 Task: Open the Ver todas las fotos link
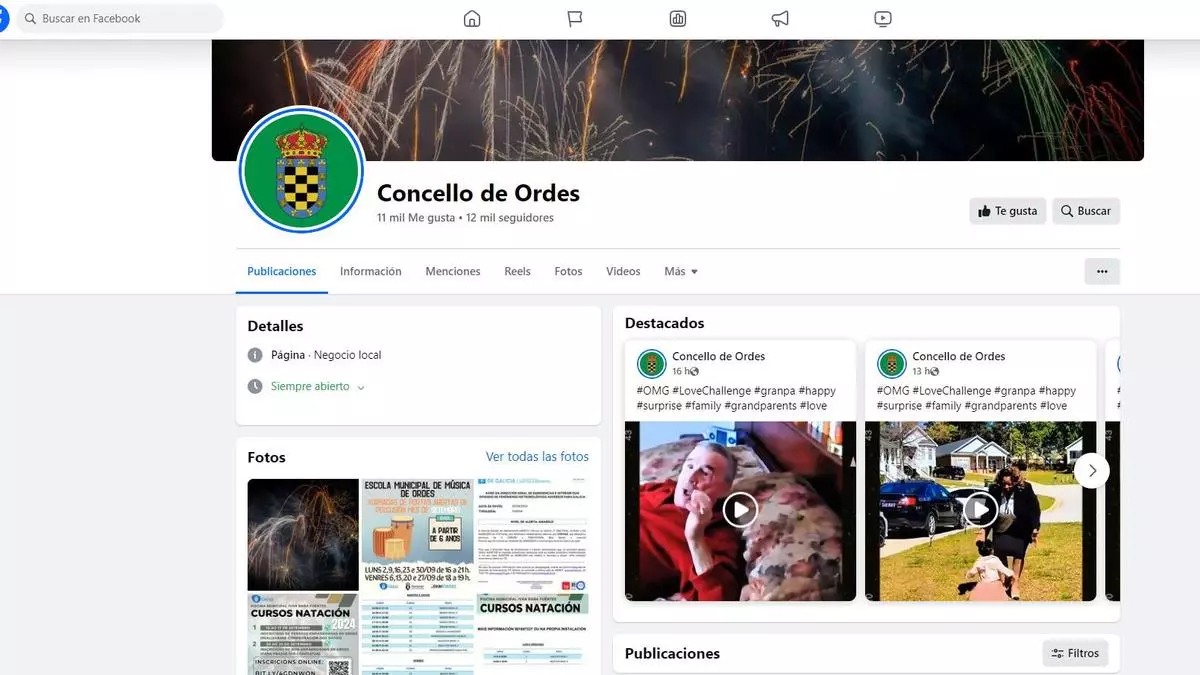coord(537,457)
